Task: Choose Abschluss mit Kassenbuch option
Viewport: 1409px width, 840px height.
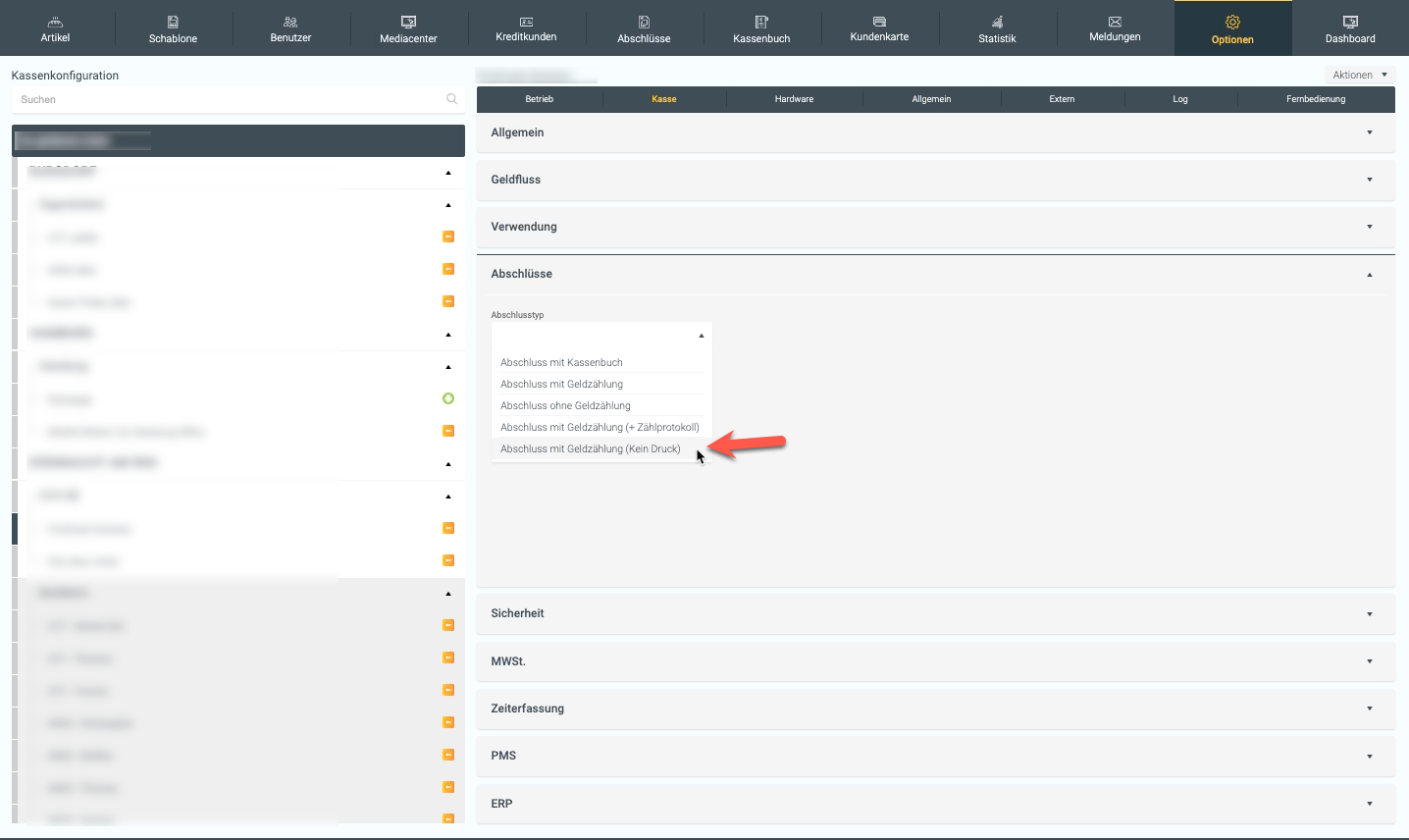Action: coord(561,363)
